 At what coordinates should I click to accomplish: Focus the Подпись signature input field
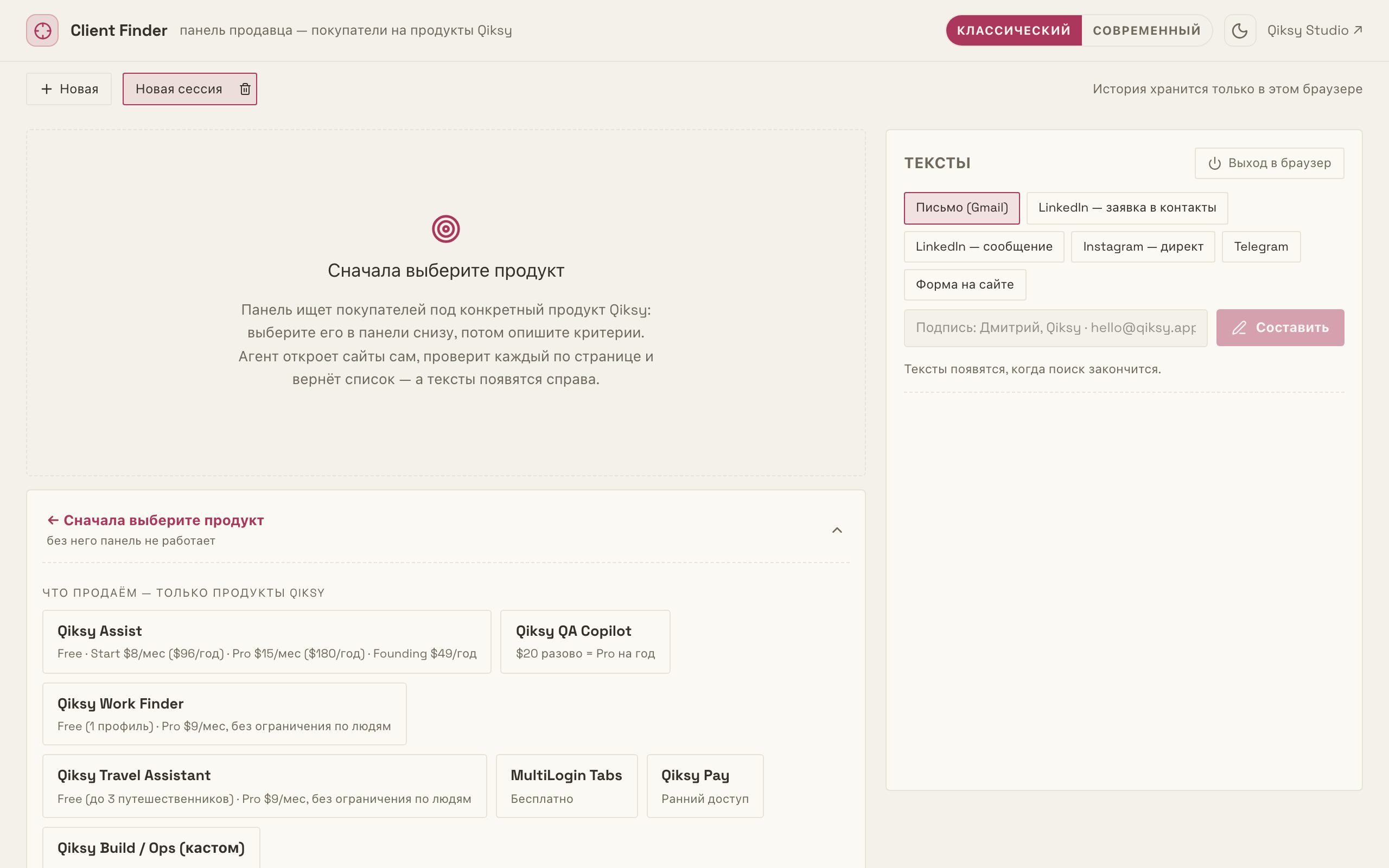[1055, 328]
